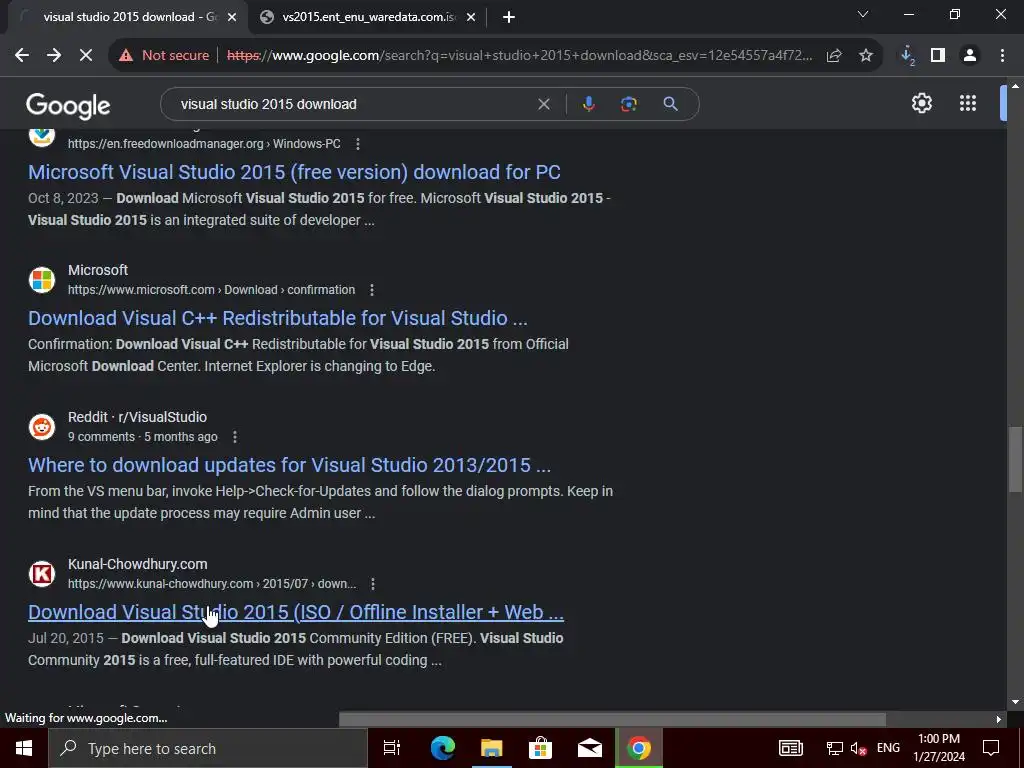Open the tab search chevron
This screenshot has height=768, width=1024.
[863, 14]
